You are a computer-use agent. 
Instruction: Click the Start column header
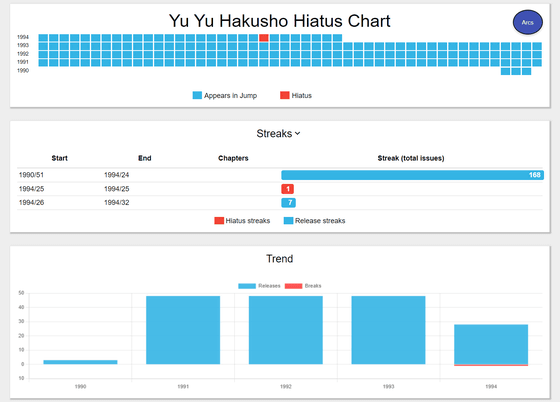[59, 158]
